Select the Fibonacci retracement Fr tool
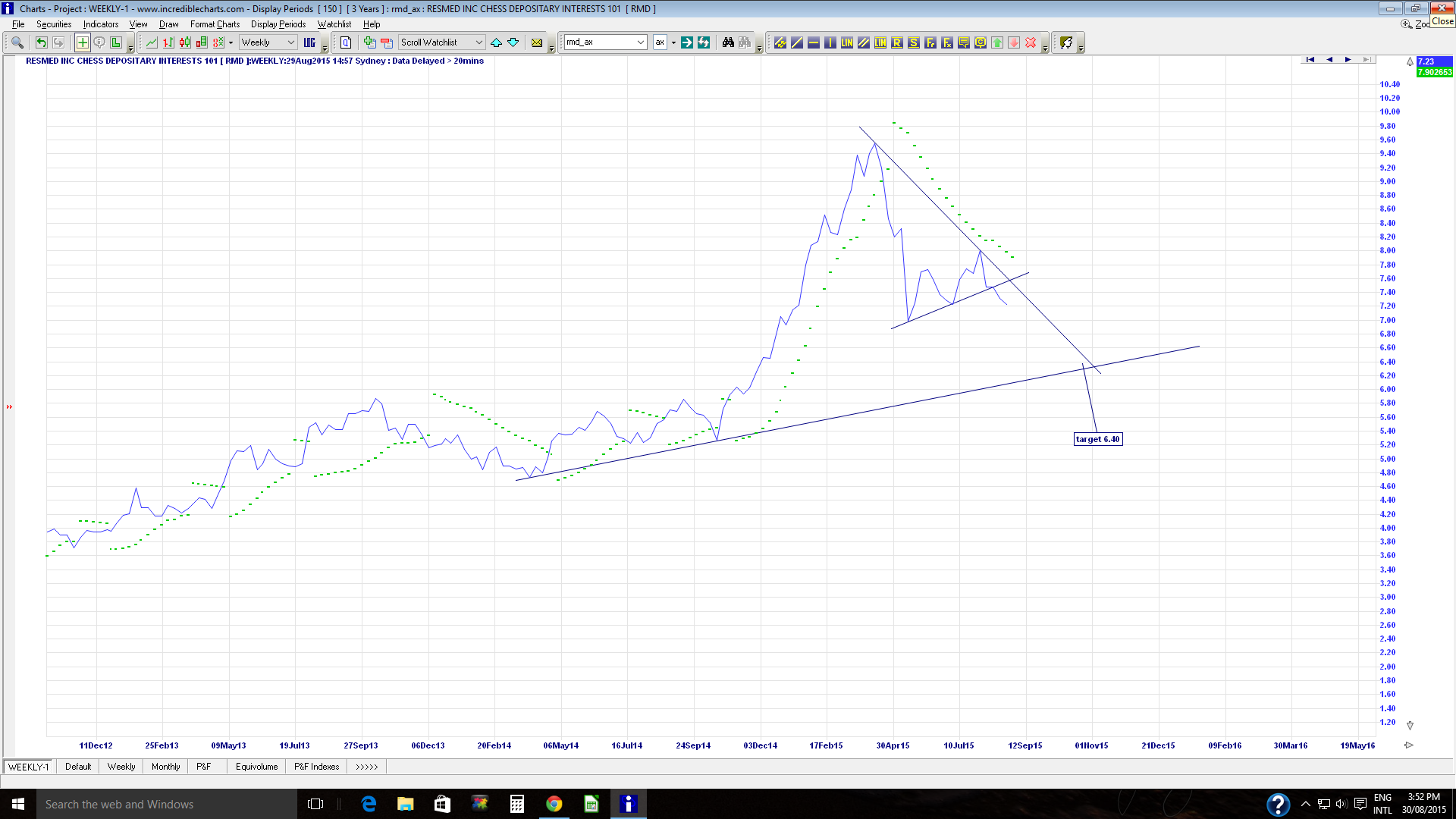1456x819 pixels. [x=930, y=42]
